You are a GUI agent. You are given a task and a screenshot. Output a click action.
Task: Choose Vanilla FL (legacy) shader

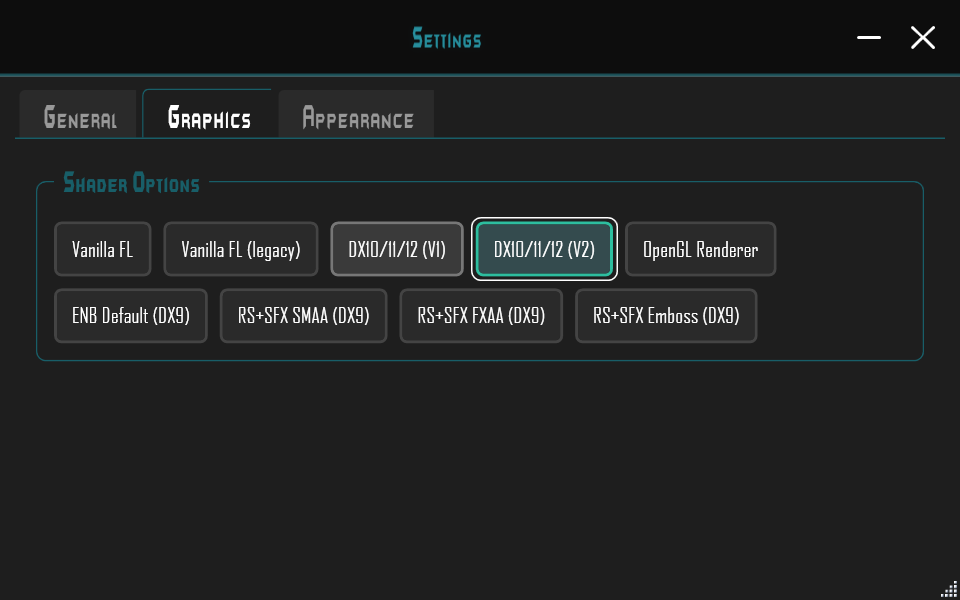[x=241, y=249]
